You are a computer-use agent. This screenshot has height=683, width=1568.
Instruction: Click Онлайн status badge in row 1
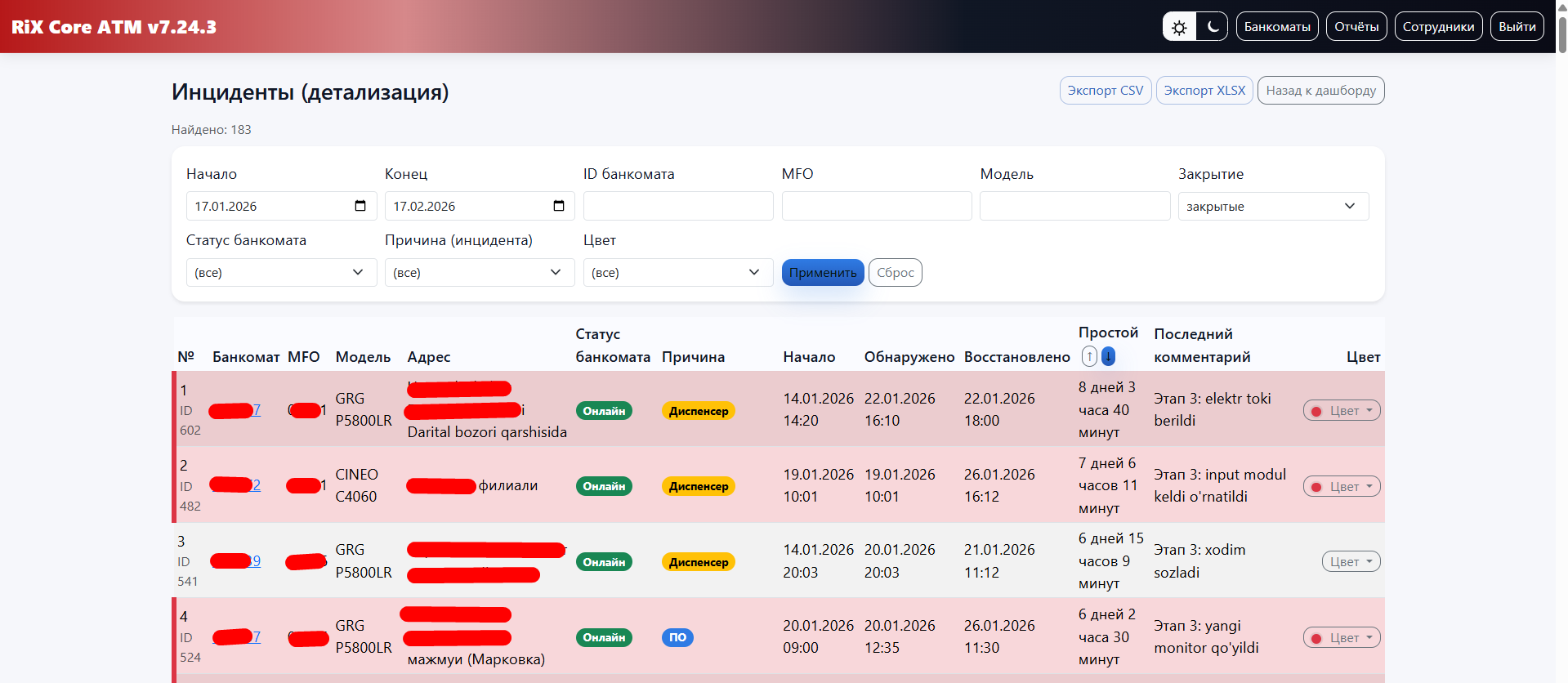point(604,411)
